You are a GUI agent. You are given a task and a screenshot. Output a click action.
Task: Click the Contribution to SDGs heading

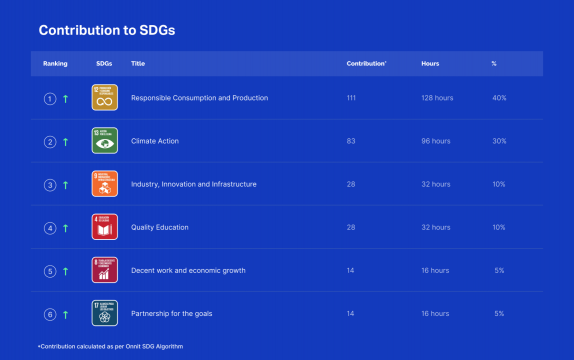[107, 30]
